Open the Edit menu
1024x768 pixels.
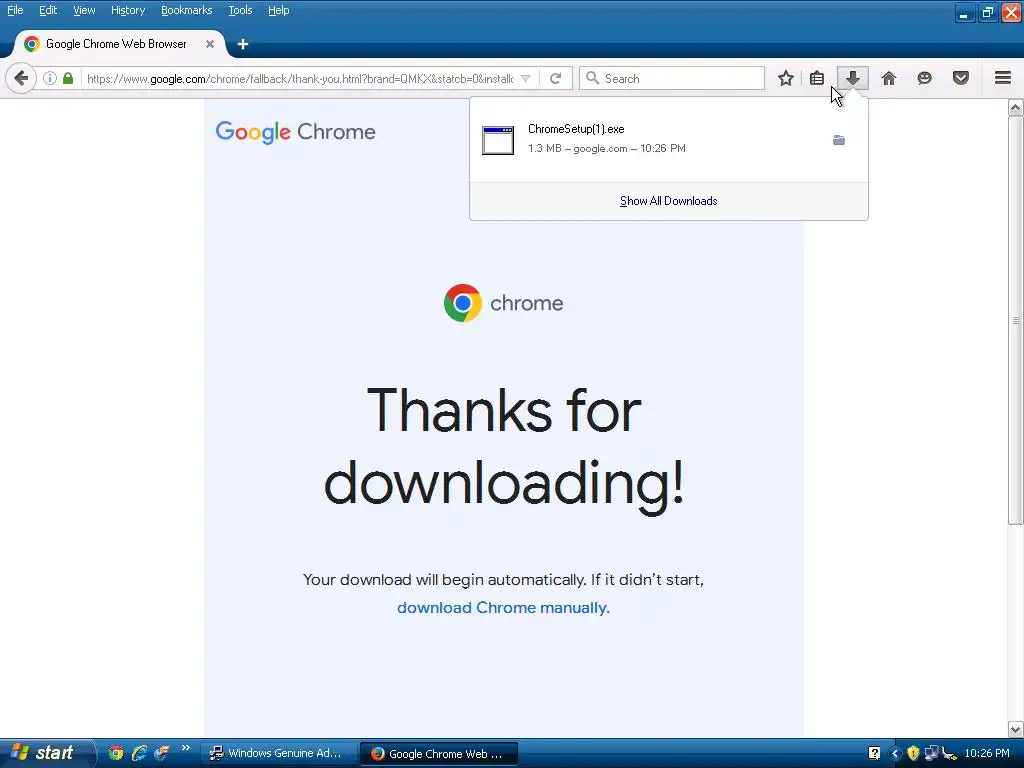(x=48, y=10)
